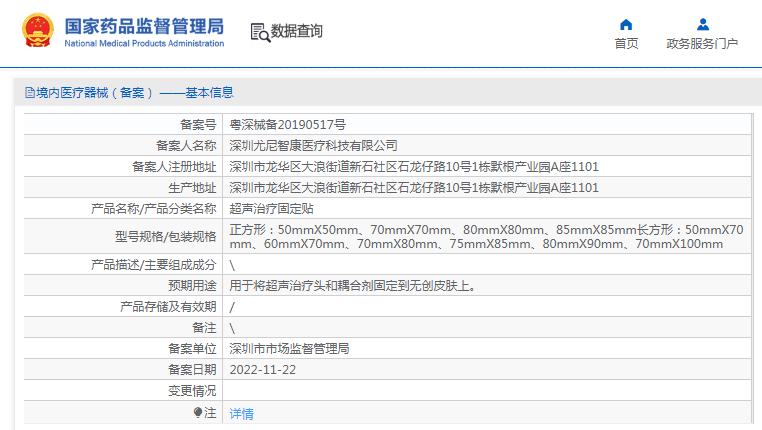Open the 详情 link
The width and height of the screenshot is (762, 430).
click(242, 413)
